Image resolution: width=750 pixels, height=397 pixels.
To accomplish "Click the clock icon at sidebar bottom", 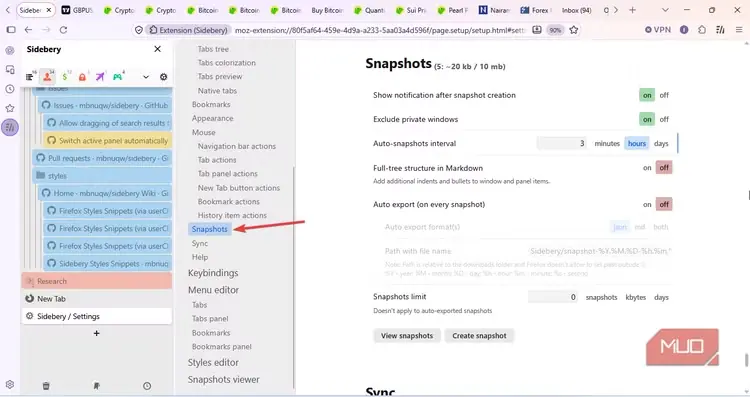I will [x=147, y=386].
